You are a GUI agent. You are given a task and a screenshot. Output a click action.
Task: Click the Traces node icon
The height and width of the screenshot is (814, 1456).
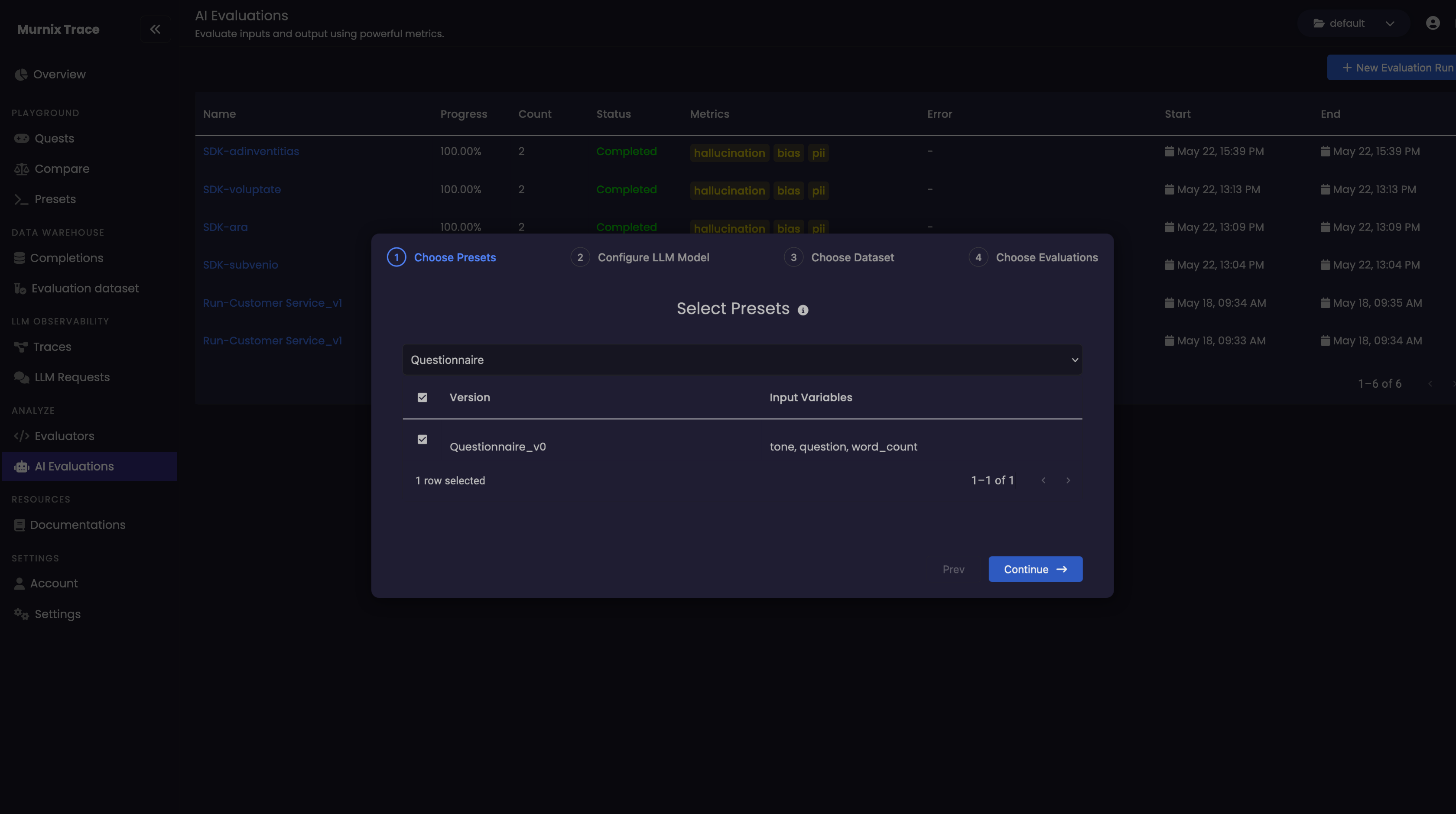(x=21, y=347)
